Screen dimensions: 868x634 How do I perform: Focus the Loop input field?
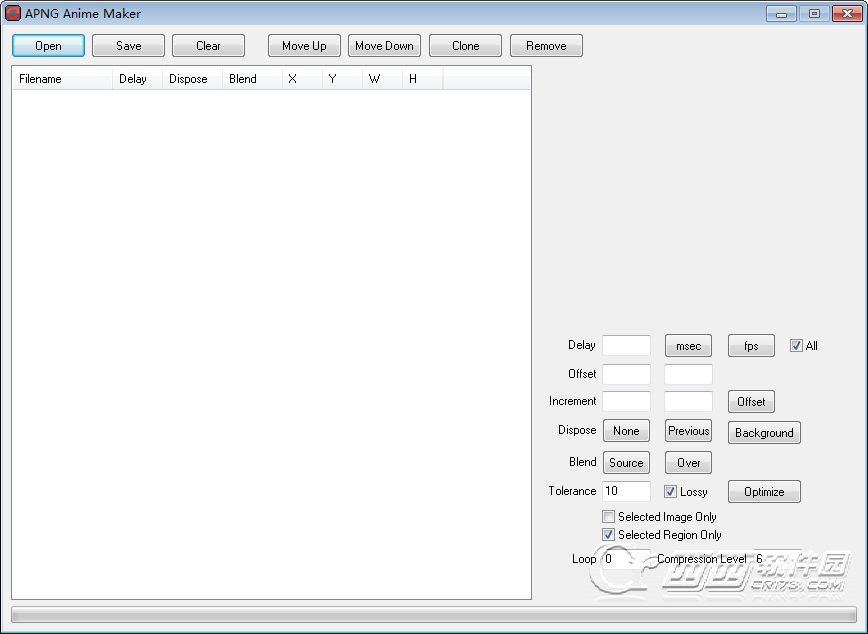click(626, 559)
